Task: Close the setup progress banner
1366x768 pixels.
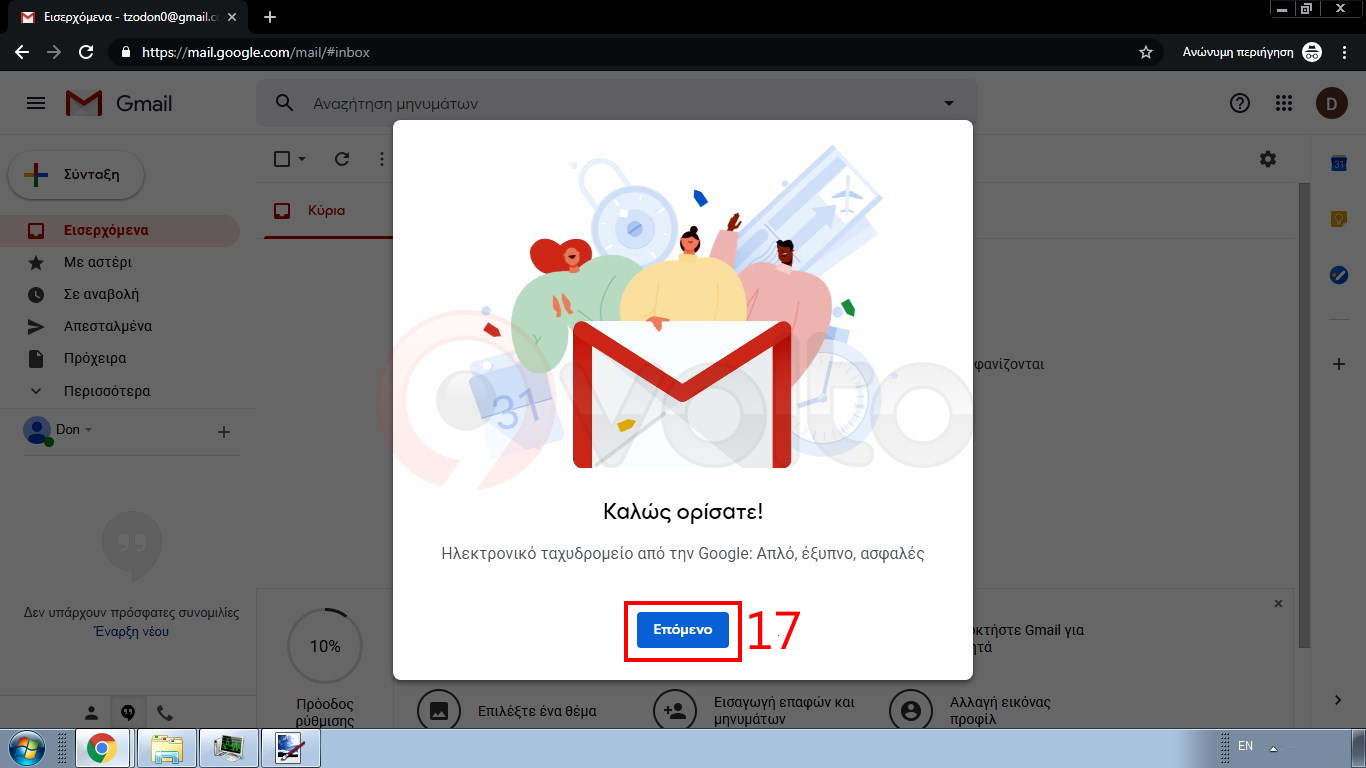Action: pyautogui.click(x=1278, y=604)
